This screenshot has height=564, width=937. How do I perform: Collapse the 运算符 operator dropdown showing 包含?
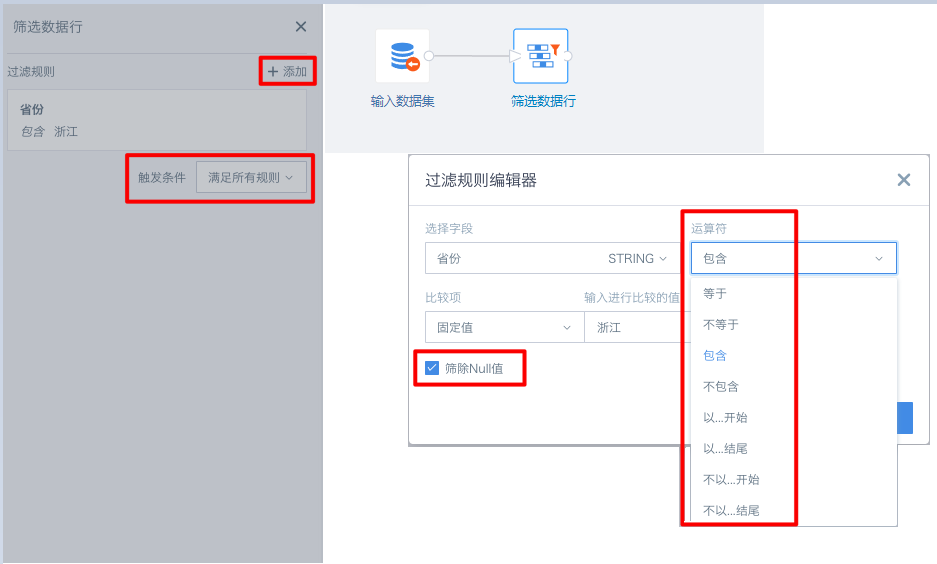[793, 258]
